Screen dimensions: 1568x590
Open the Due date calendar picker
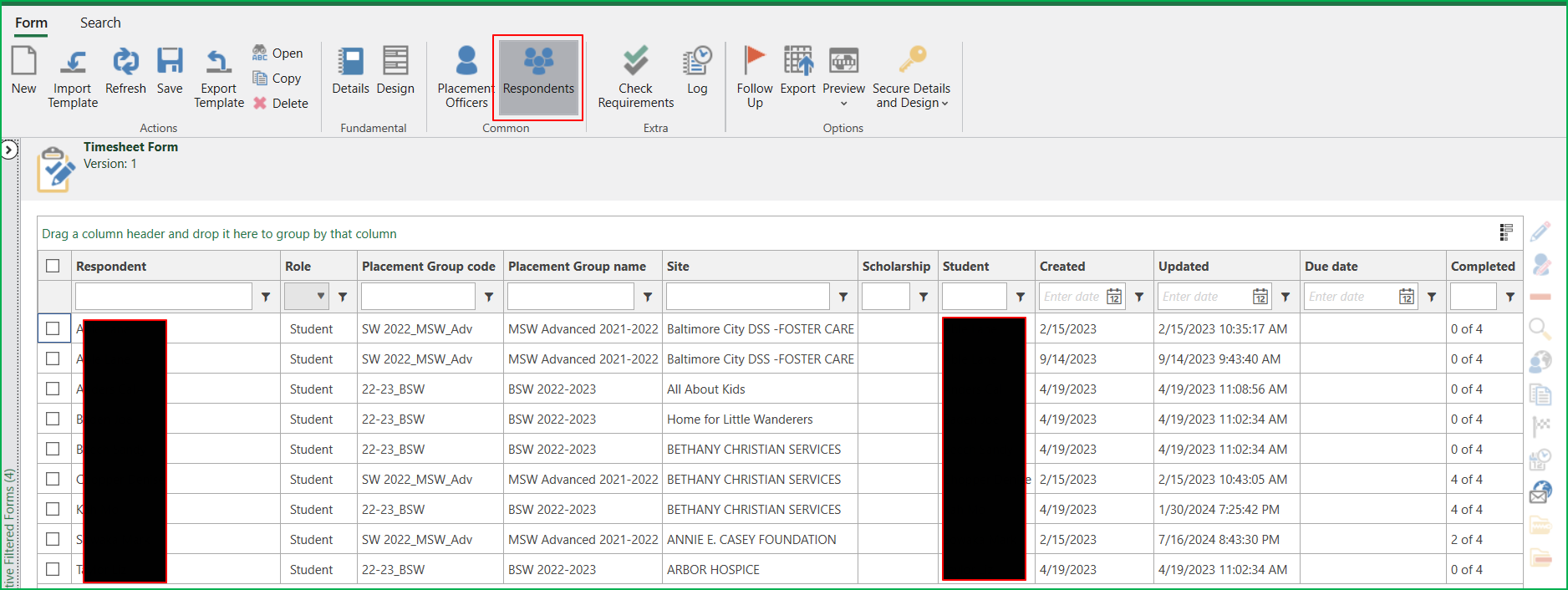click(1407, 297)
